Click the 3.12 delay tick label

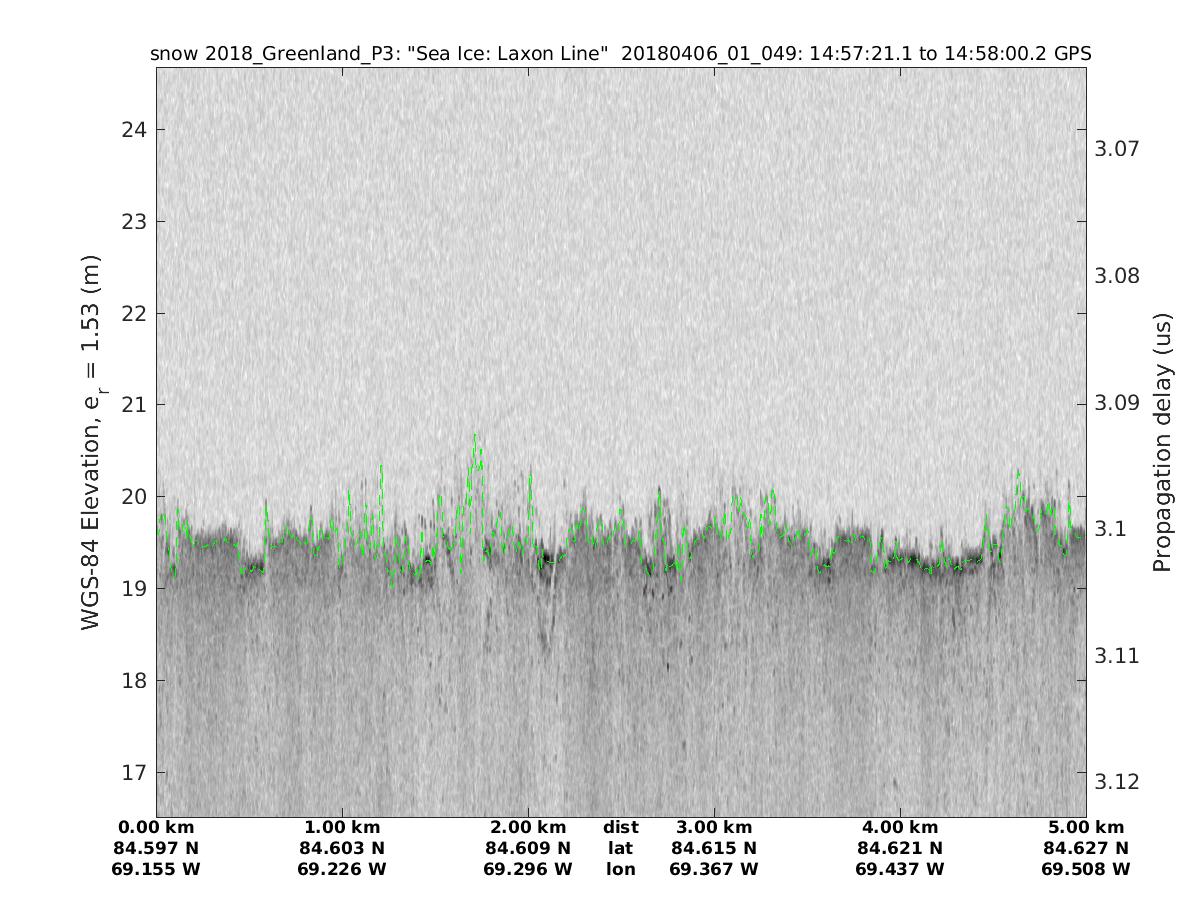pyautogui.click(x=1117, y=781)
